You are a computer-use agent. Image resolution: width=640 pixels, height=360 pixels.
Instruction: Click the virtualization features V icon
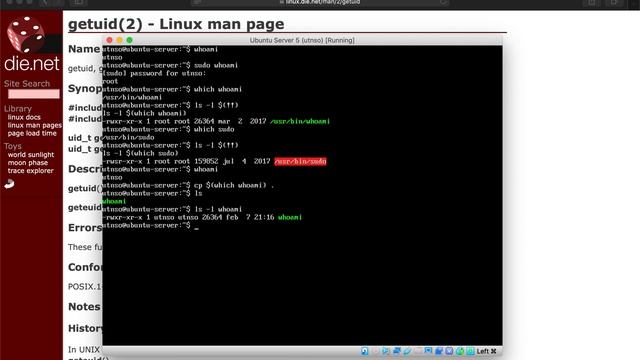[449, 351]
